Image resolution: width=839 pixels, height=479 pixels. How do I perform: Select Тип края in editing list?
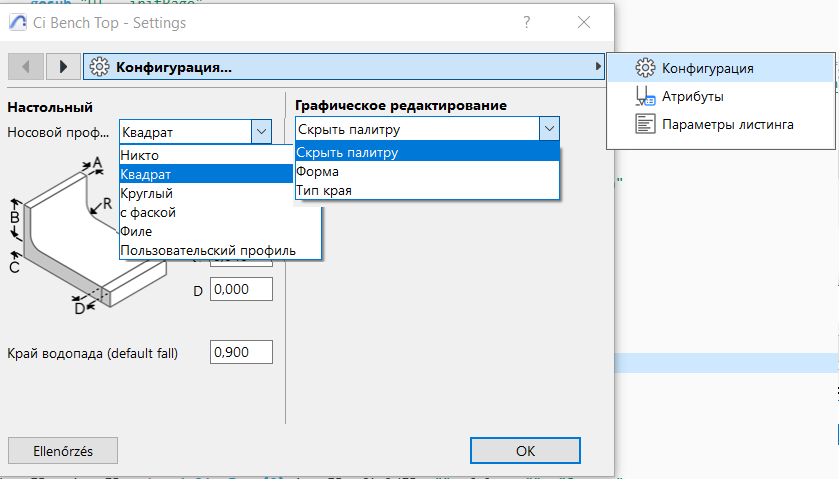pyautogui.click(x=324, y=190)
